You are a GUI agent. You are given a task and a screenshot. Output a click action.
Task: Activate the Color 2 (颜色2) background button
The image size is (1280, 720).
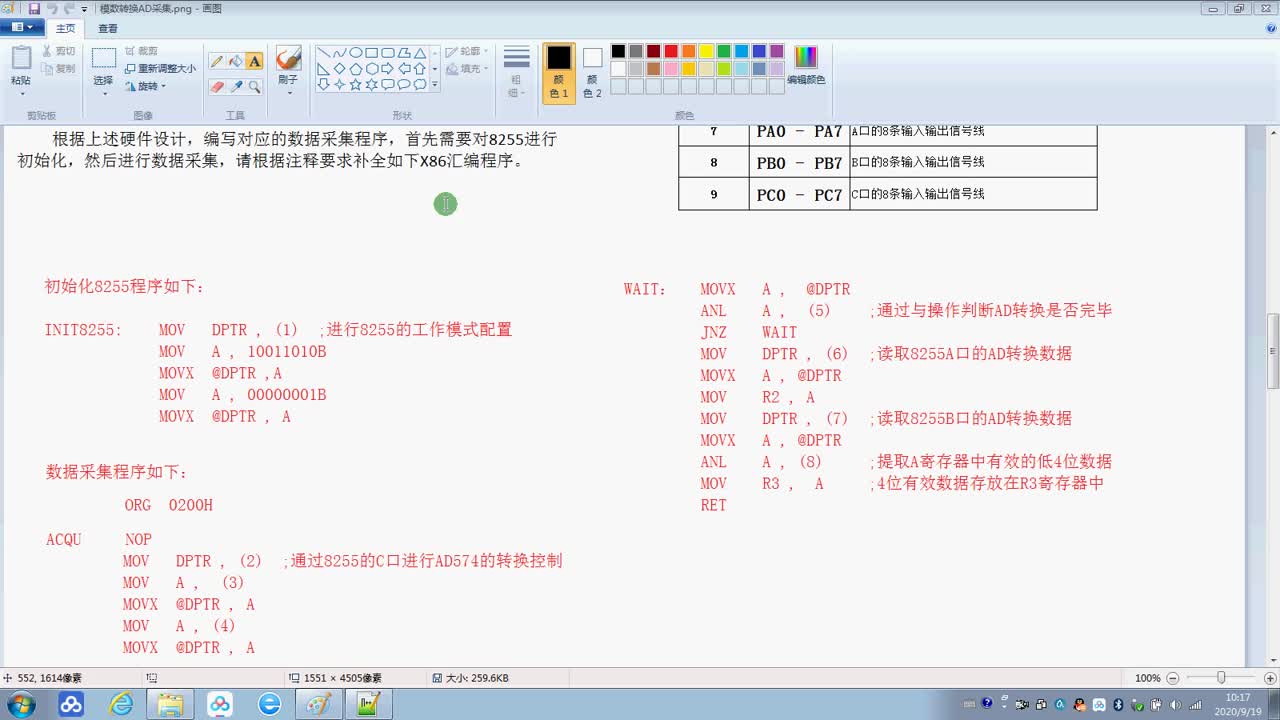pos(592,72)
